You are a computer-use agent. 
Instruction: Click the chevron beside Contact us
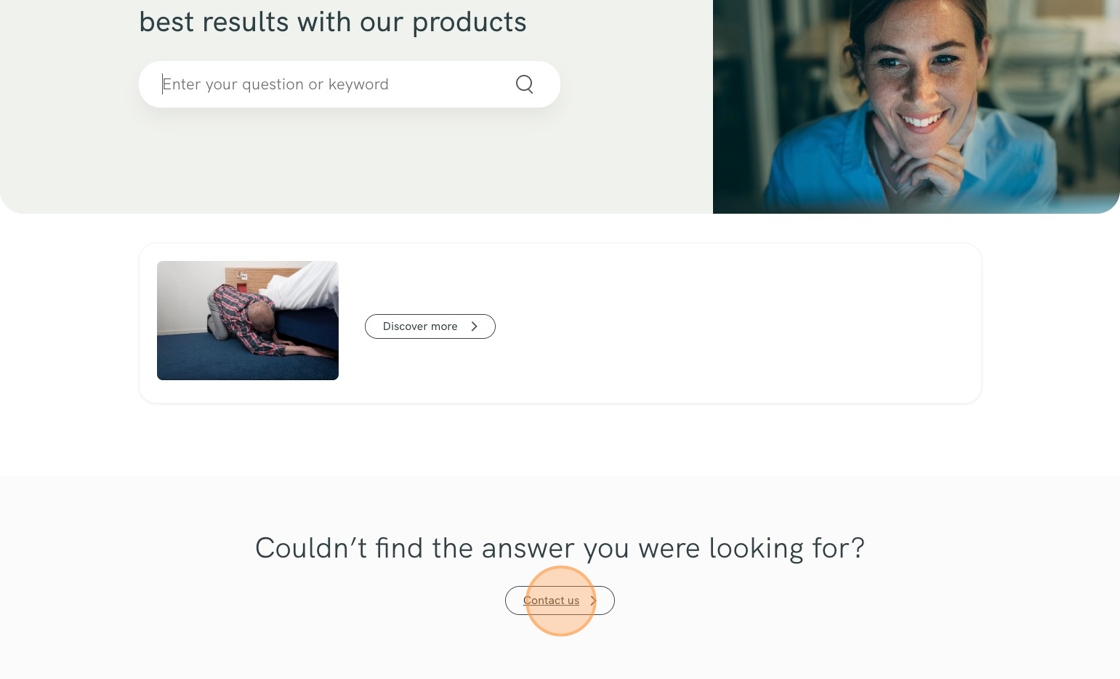593,601
